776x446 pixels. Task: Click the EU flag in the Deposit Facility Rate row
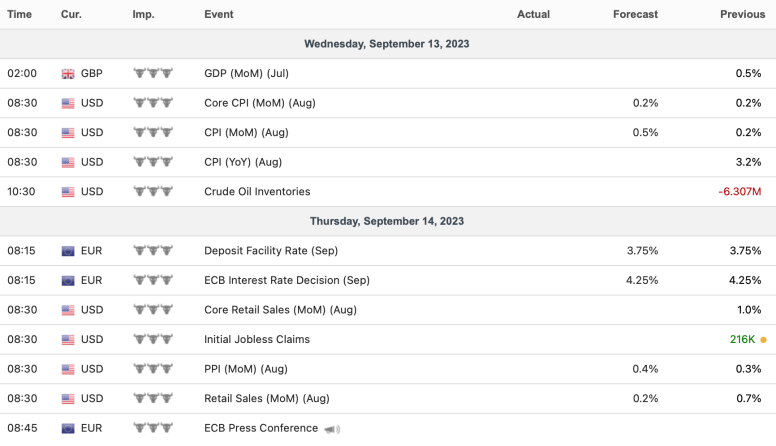68,251
